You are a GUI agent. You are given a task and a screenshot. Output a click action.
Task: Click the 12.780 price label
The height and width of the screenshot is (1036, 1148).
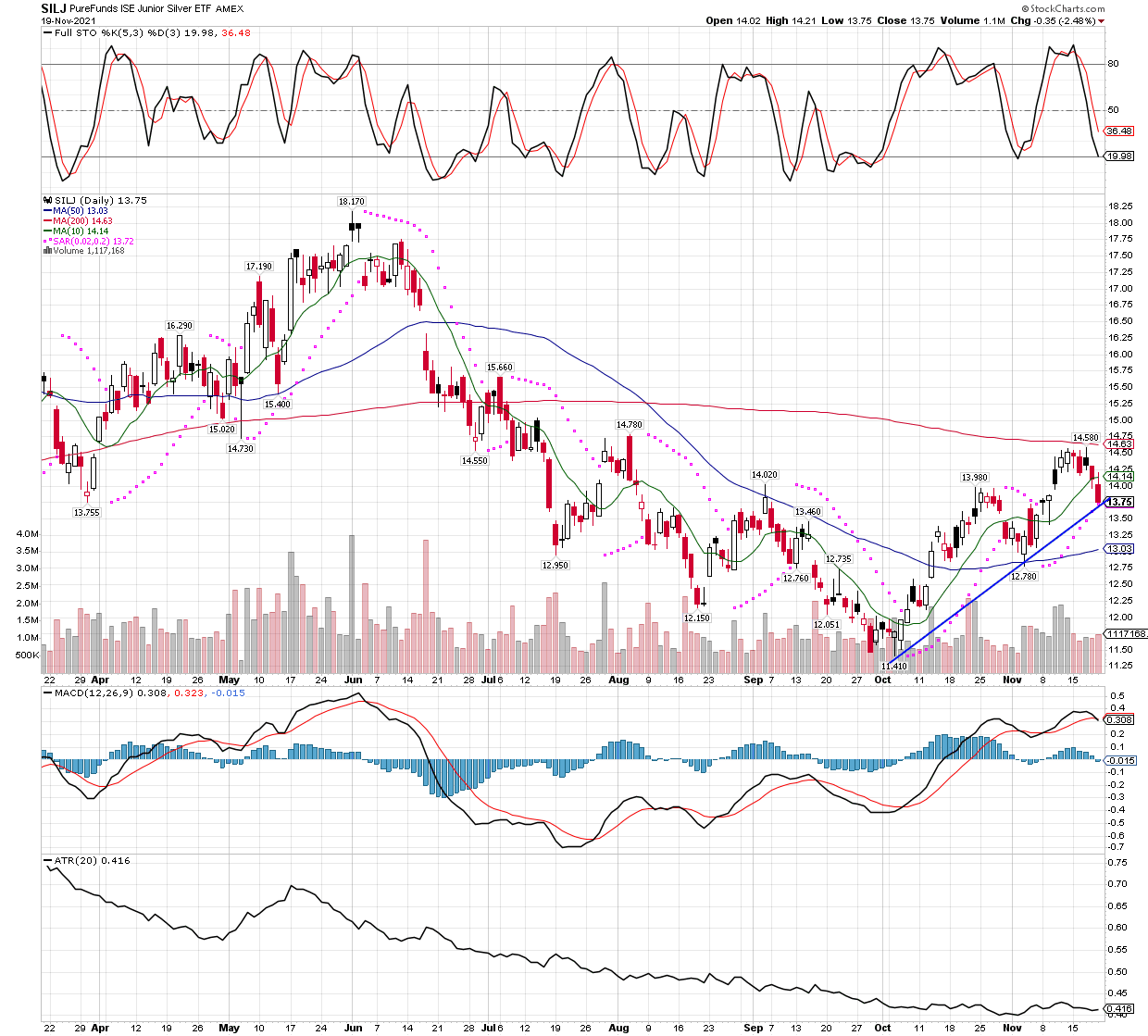click(1024, 577)
